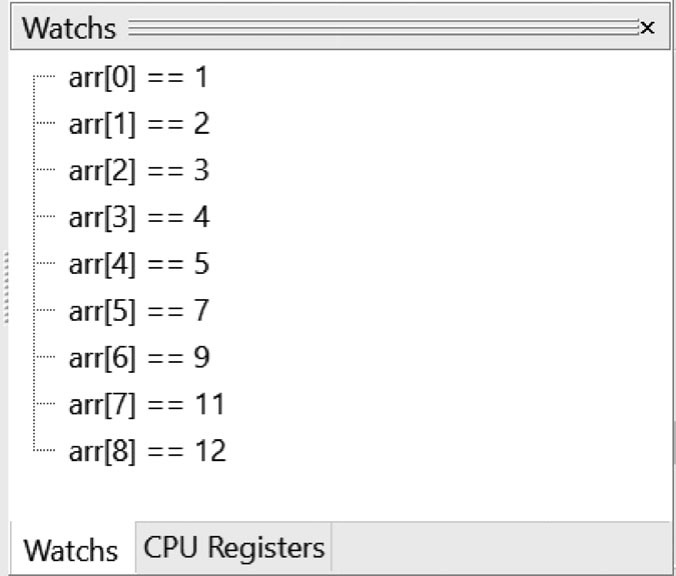Screen dimensions: 676x576
Task: Click the value 7 of arr[5]
Action: pyautogui.click(x=201, y=311)
